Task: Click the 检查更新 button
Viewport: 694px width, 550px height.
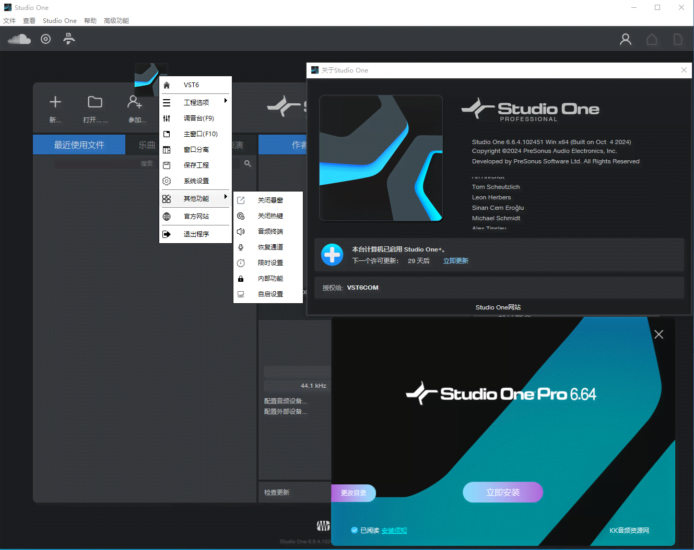Action: click(x=277, y=492)
